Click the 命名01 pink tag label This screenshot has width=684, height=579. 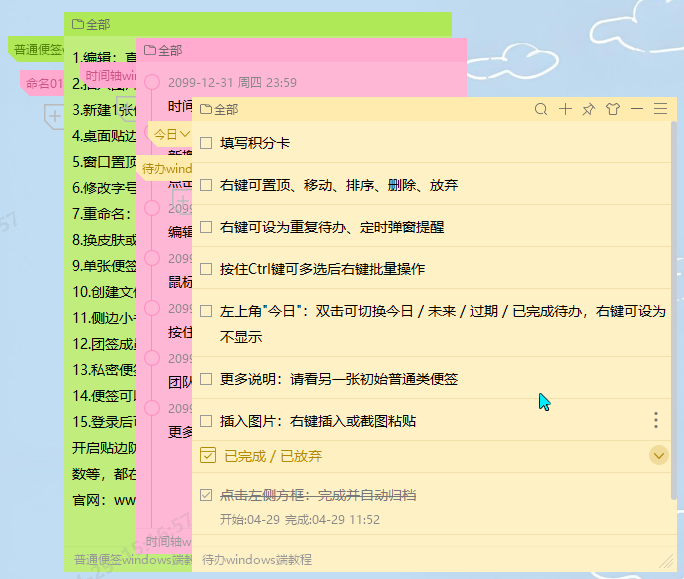42,83
